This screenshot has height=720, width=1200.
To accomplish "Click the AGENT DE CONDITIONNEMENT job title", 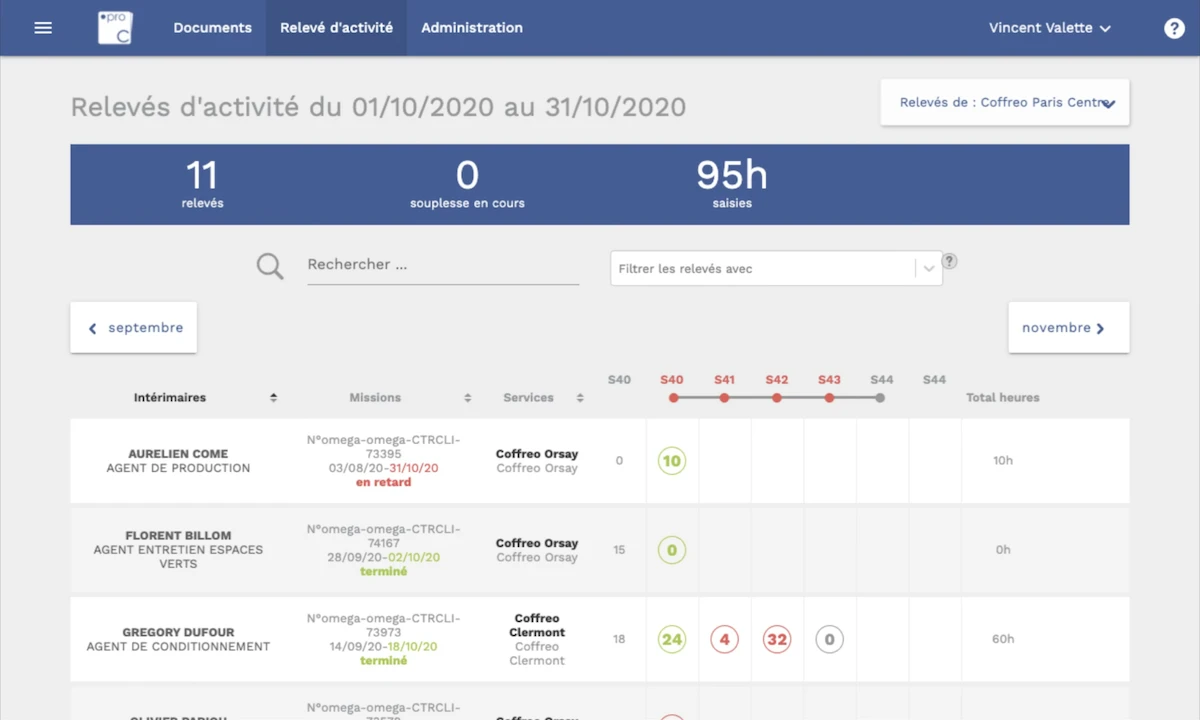I will [x=178, y=647].
